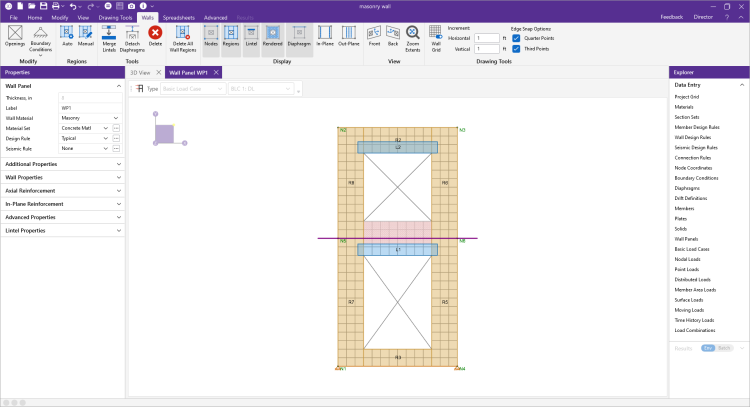Viewport: 750px width, 407px height.
Task: Switch to the Front view icon
Action: (374, 34)
